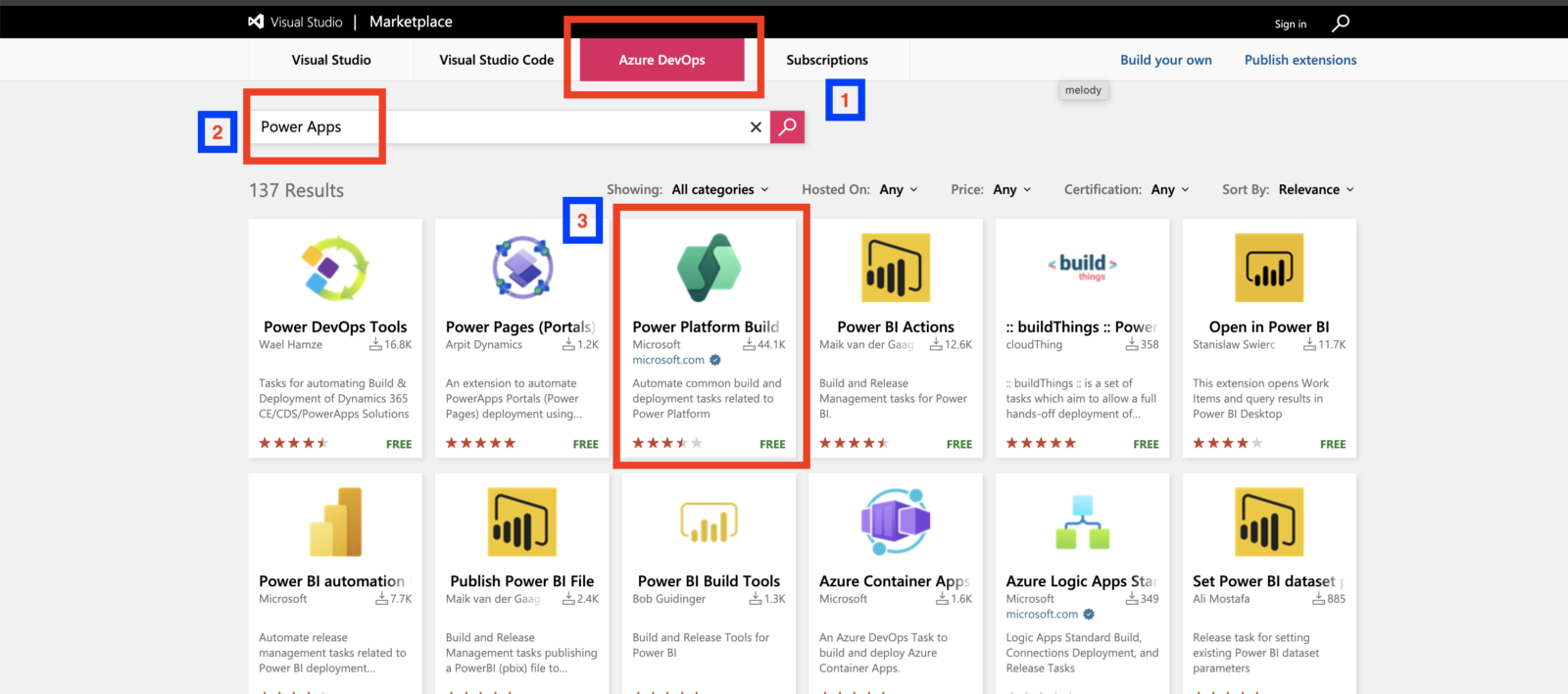Open the header search magnifier icon
Viewport: 1568px width, 694px height.
pos(1341,23)
